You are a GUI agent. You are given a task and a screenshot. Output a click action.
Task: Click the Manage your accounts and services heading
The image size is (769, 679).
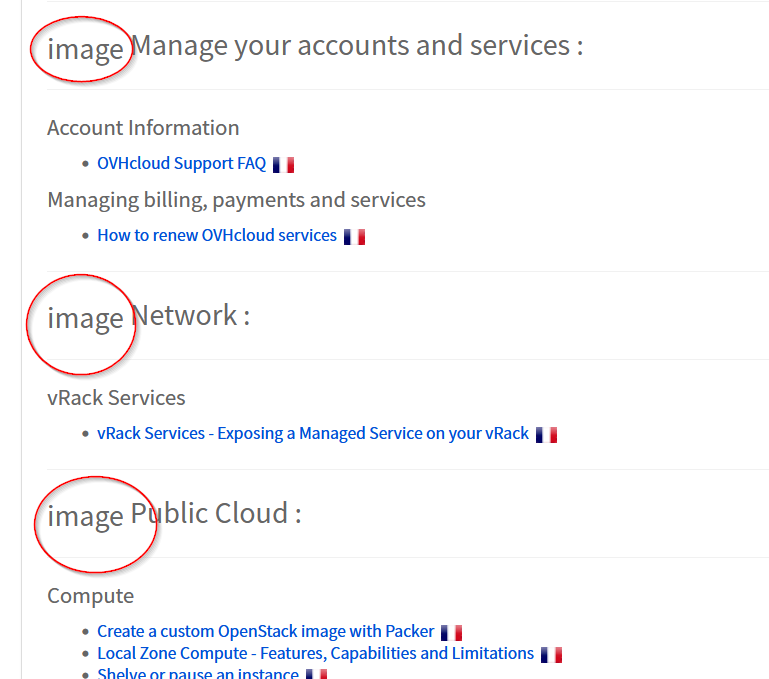pyautogui.click(x=357, y=46)
